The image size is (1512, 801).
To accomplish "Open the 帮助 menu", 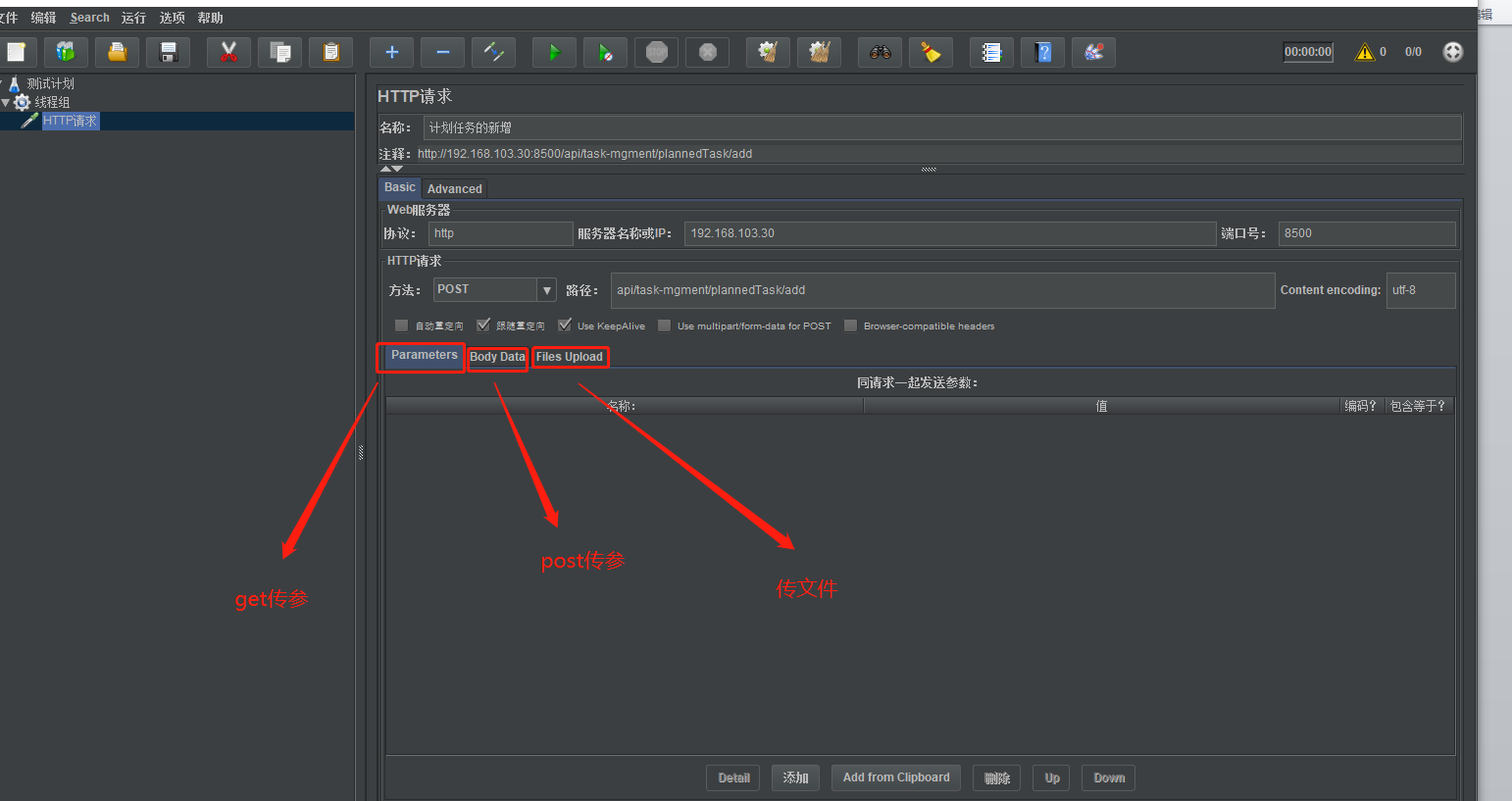I will point(210,18).
